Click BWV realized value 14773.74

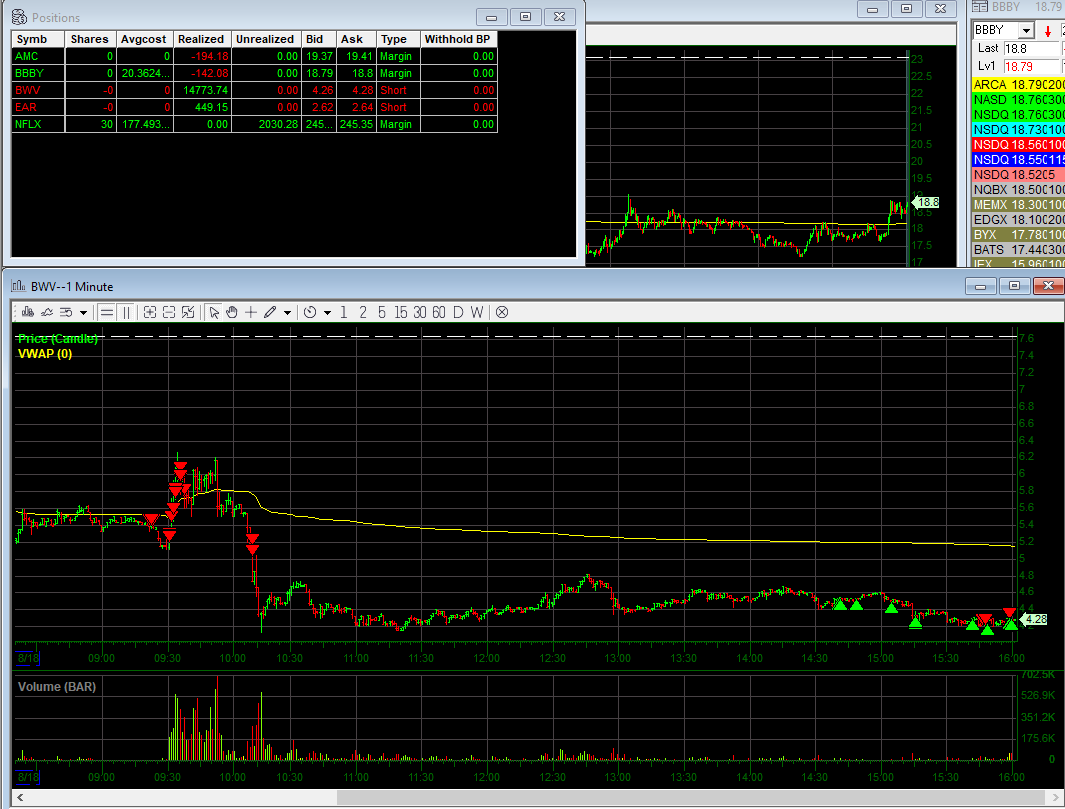coord(206,90)
